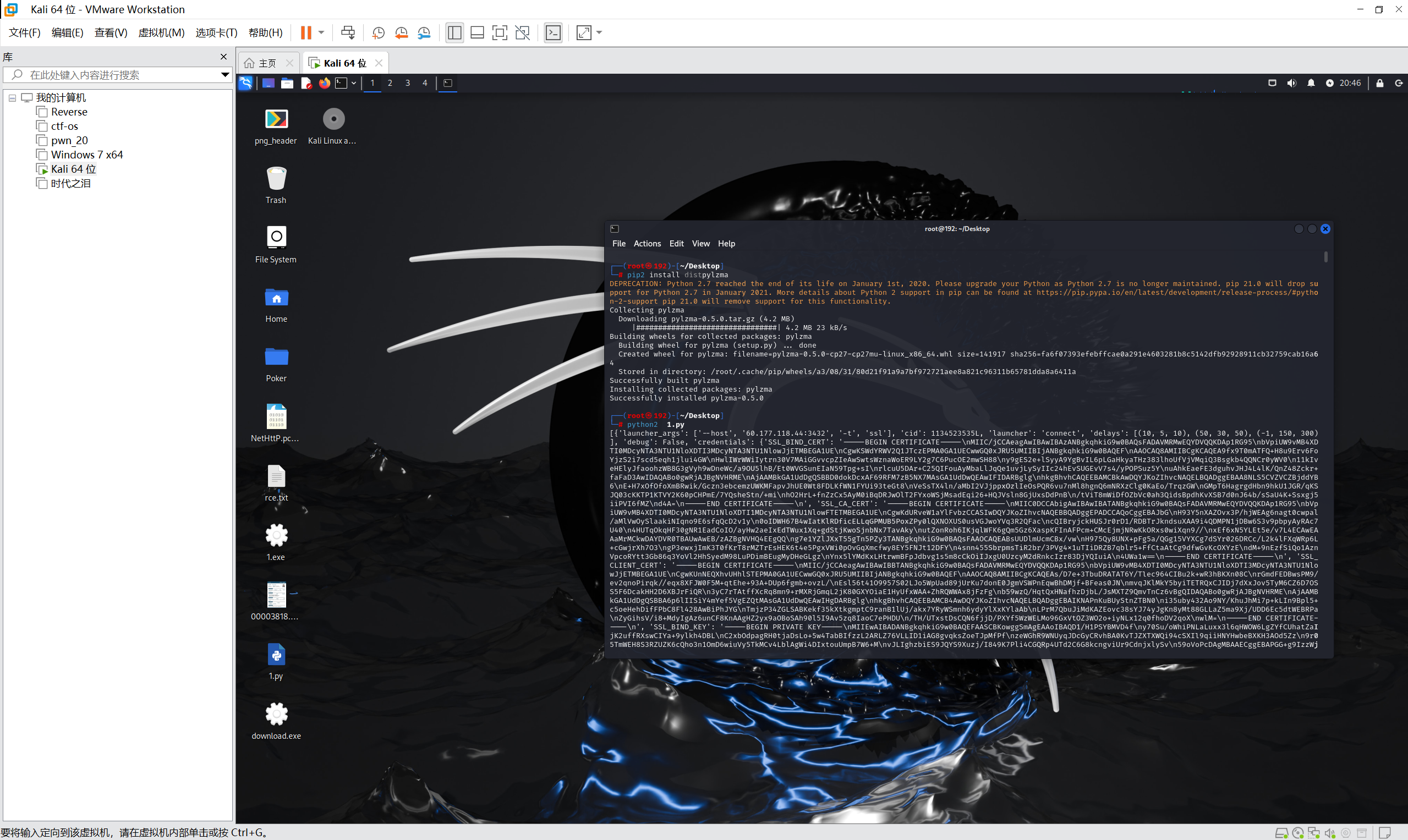The width and height of the screenshot is (1408, 840).
Task: Toggle the thumbnail bar view icon
Action: pos(477,33)
